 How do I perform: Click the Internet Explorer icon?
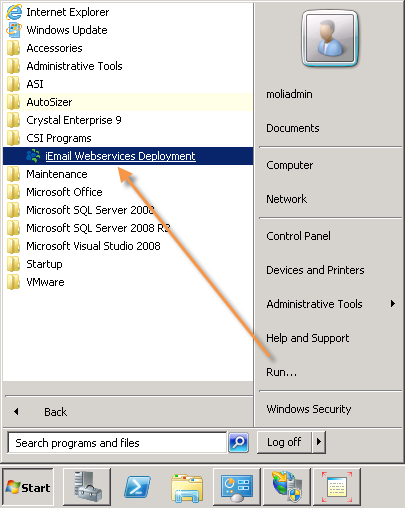tap(14, 12)
